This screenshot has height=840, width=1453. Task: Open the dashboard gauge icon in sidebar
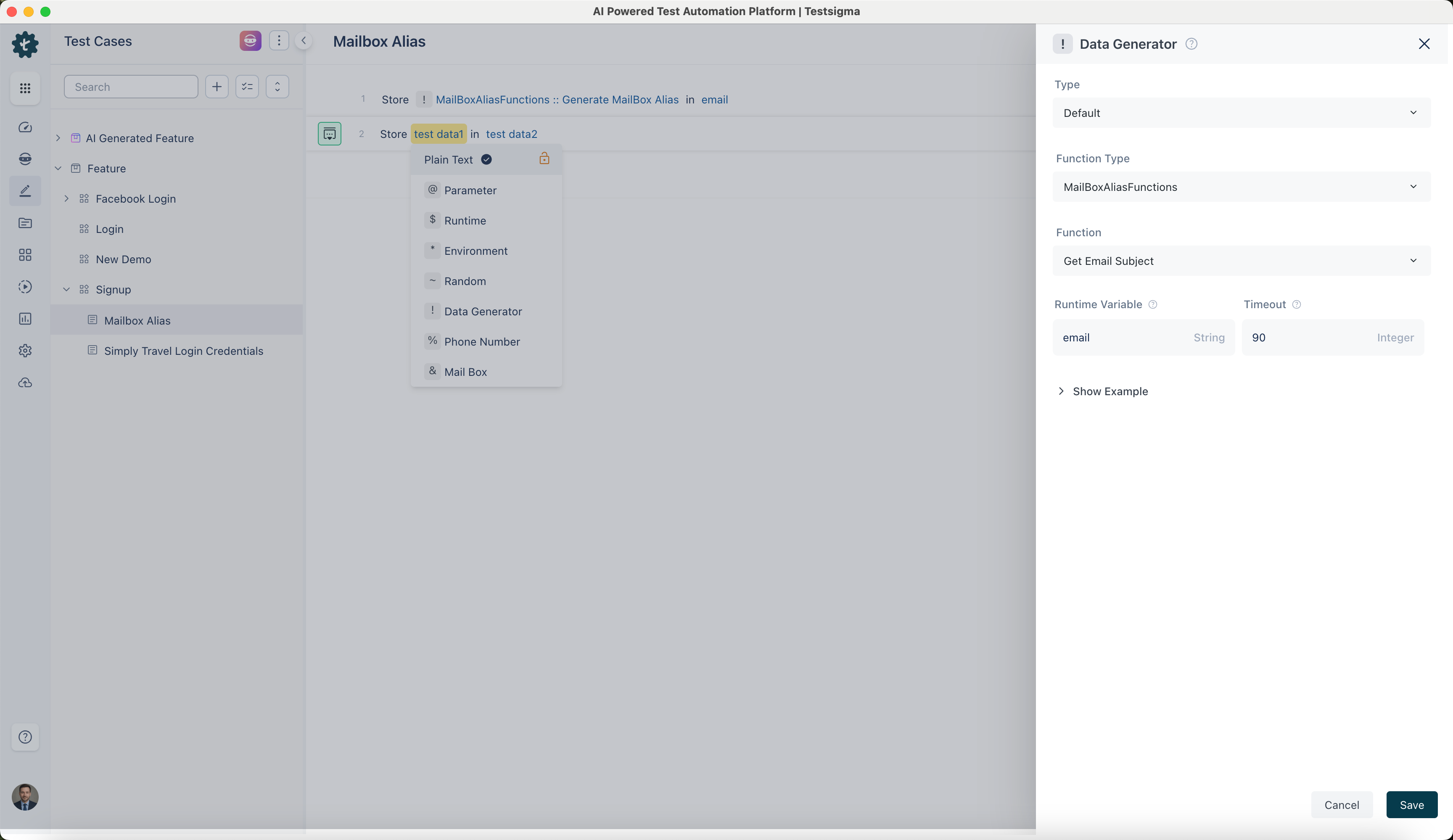[25, 127]
